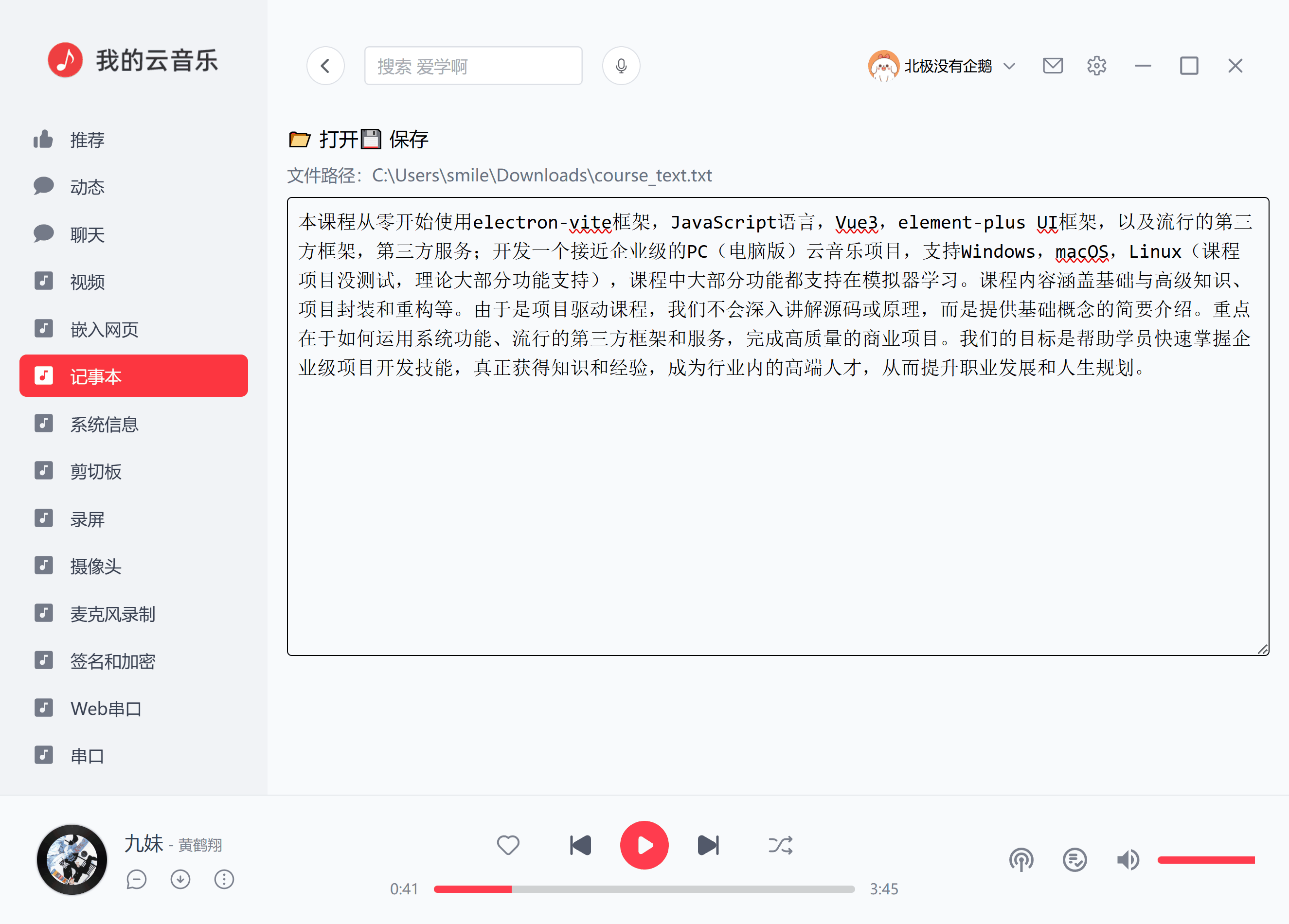The height and width of the screenshot is (924, 1289).
Task: Open 麦克风录制 in the sidebar
Action: (x=134, y=614)
